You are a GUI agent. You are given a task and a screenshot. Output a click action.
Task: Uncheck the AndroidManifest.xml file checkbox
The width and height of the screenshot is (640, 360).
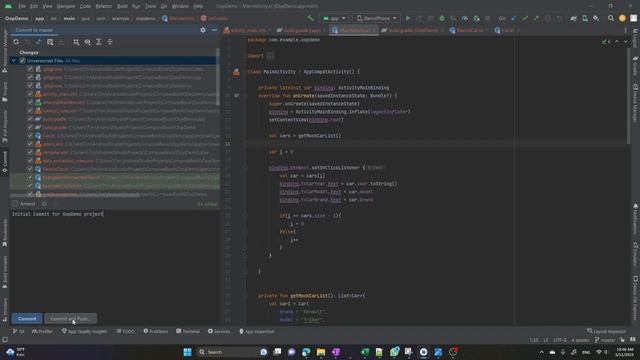pos(30,102)
